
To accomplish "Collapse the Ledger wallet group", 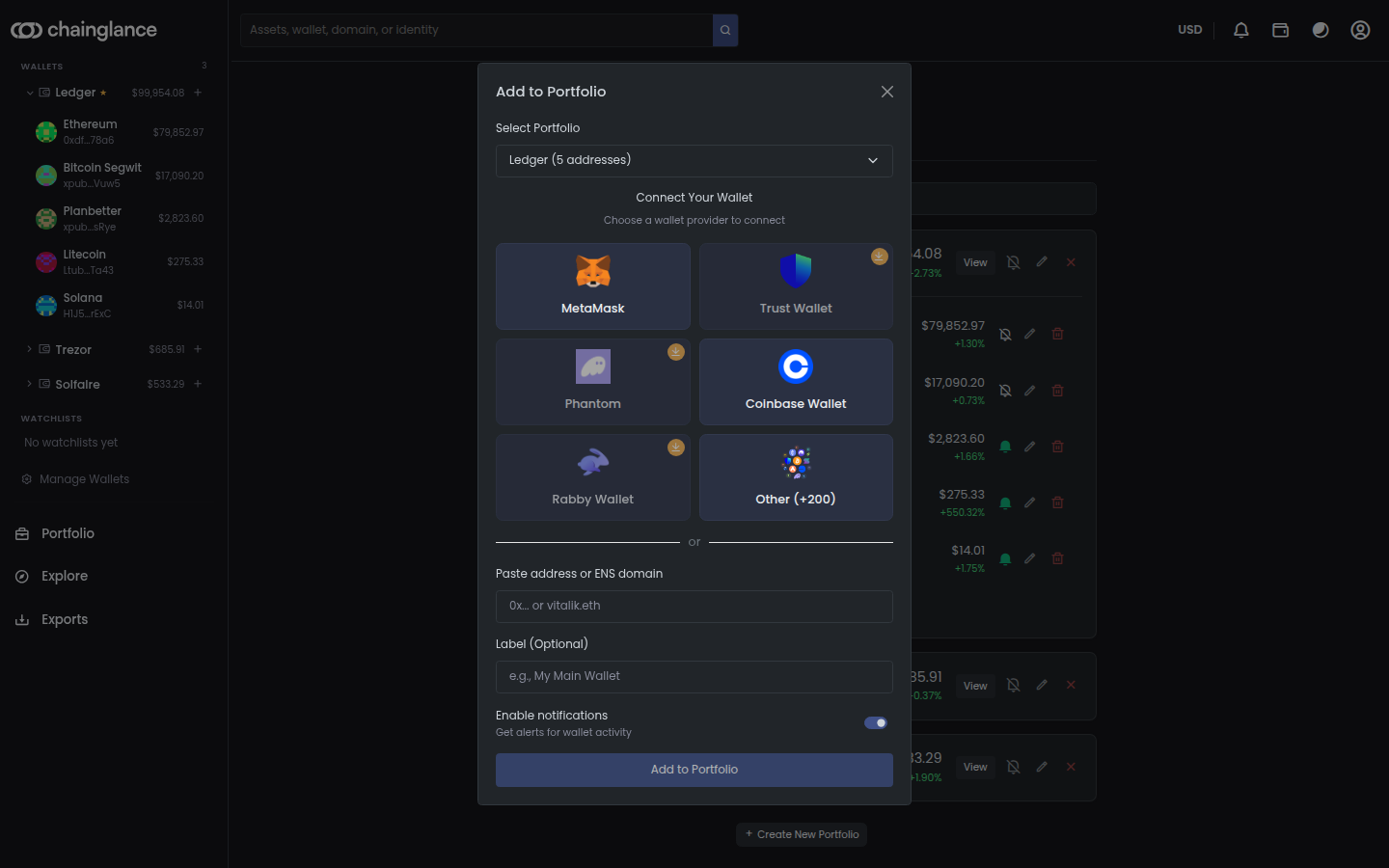I will click(30, 93).
